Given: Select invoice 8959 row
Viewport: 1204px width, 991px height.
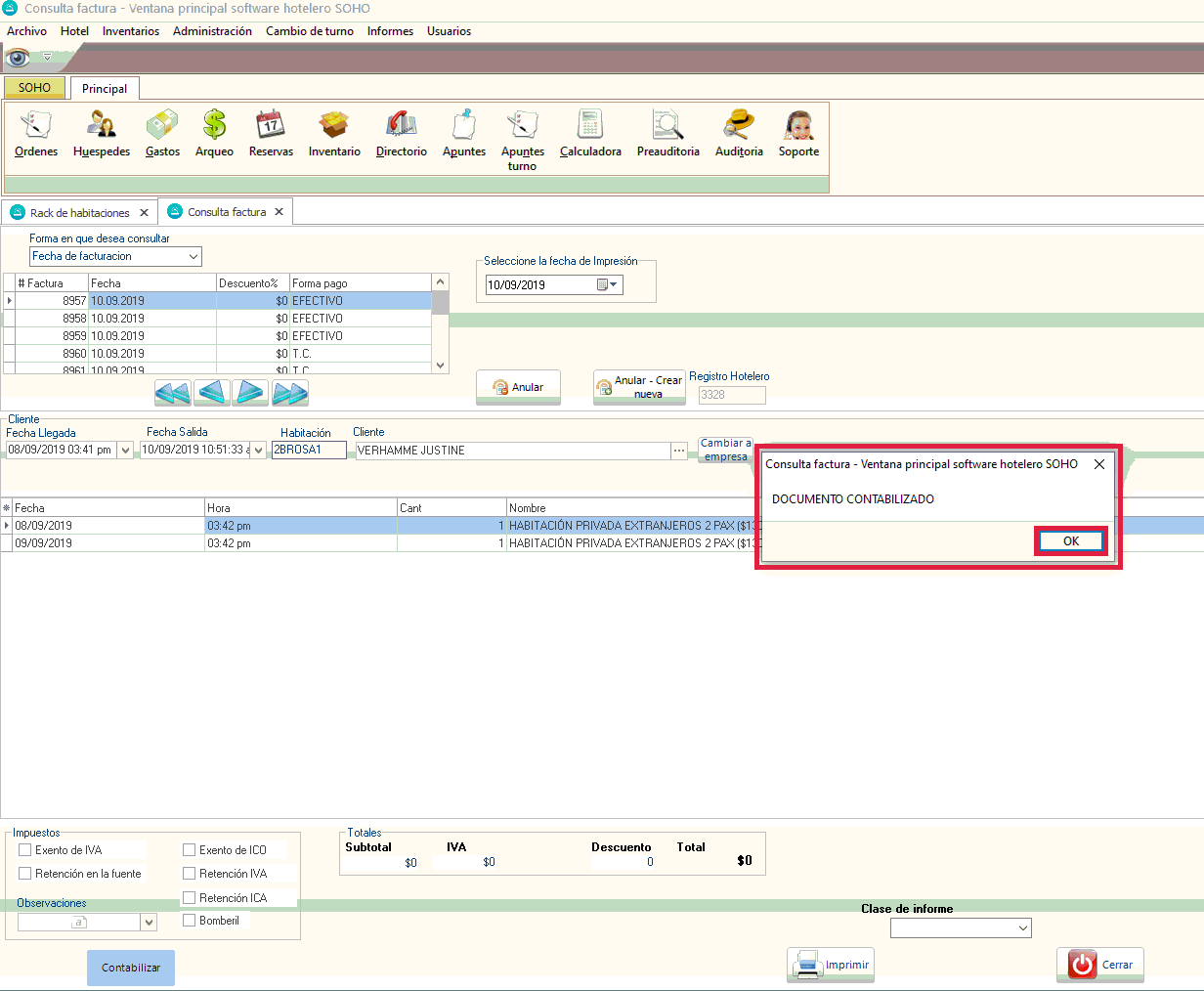Looking at the screenshot, I should 220,336.
